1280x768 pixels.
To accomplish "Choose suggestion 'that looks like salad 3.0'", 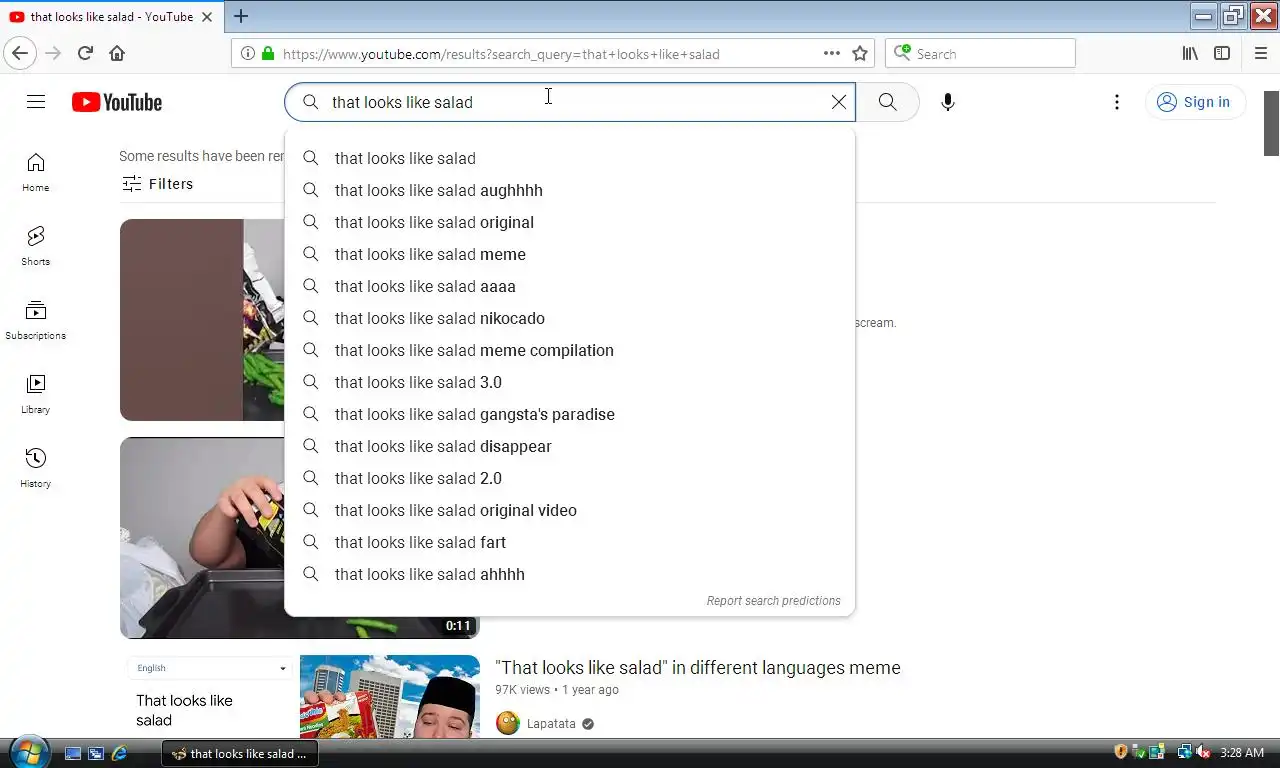I will click(570, 382).
